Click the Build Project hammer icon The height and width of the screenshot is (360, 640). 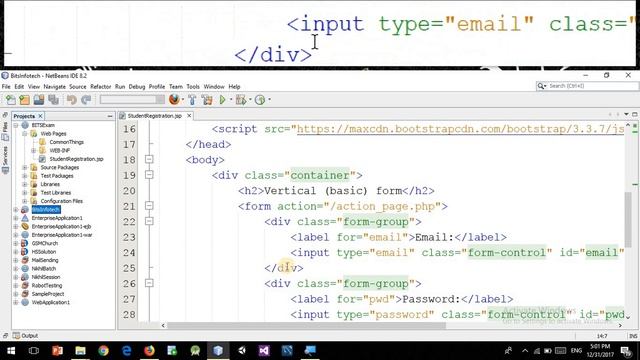click(192, 100)
